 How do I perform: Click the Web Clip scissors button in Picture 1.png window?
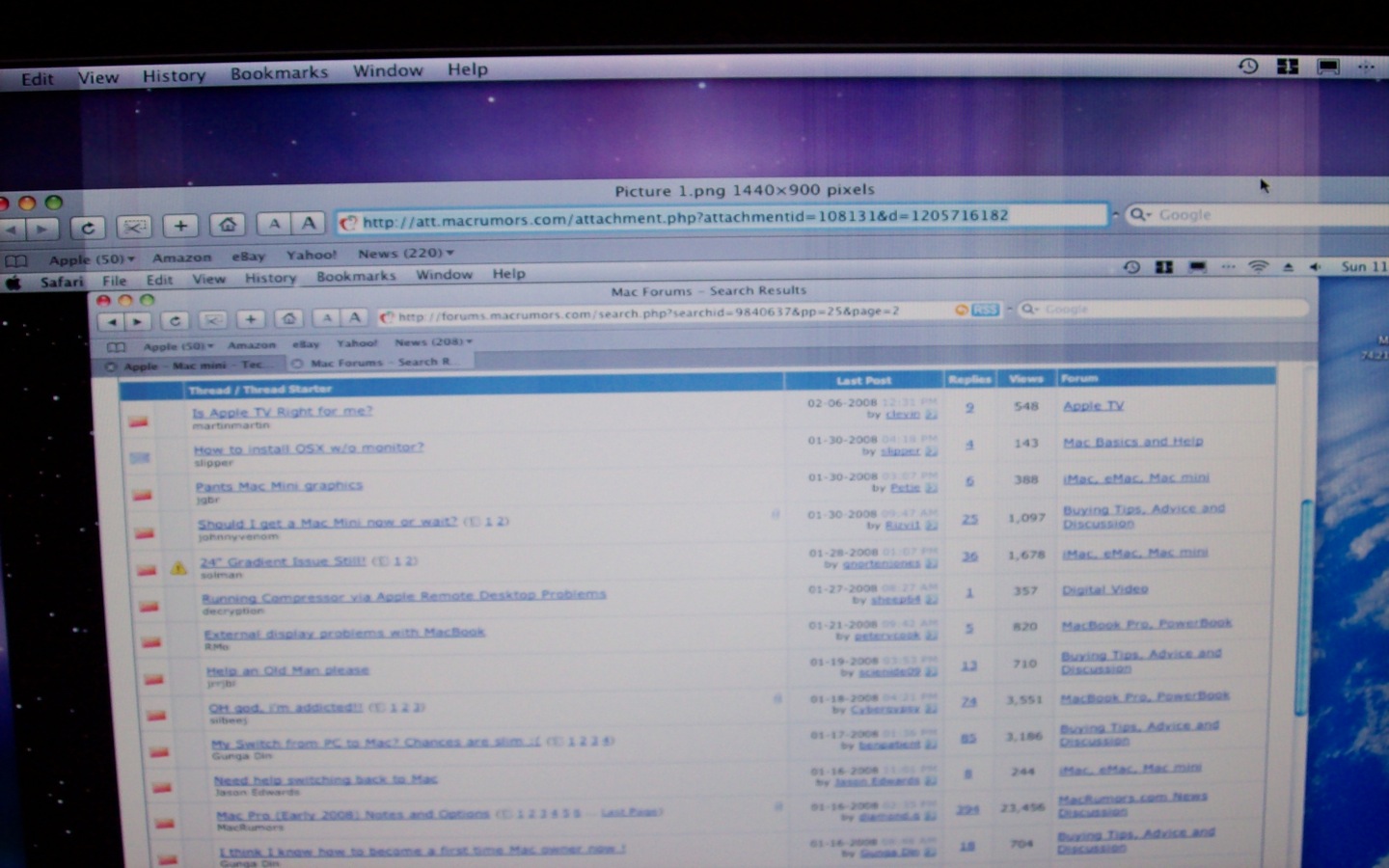point(134,227)
